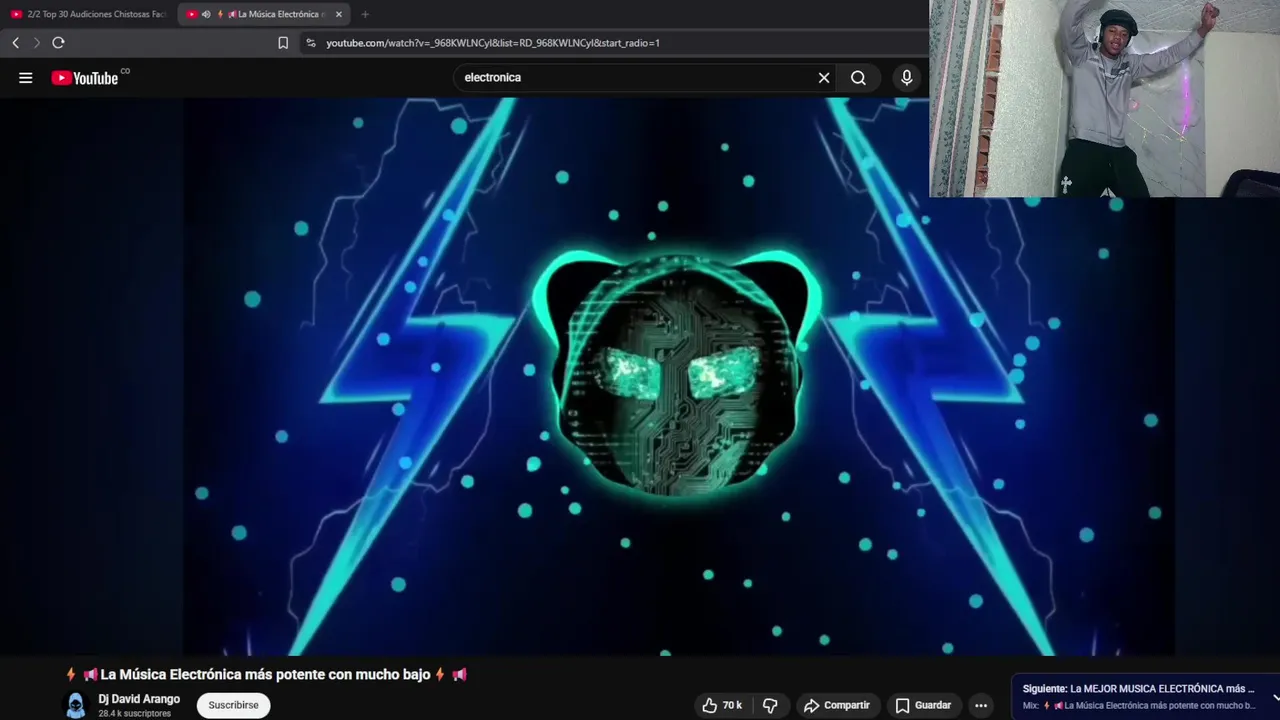Viewport: 1280px width, 720px height.
Task: Open a new browser tab with plus
Action: pyautogui.click(x=365, y=14)
